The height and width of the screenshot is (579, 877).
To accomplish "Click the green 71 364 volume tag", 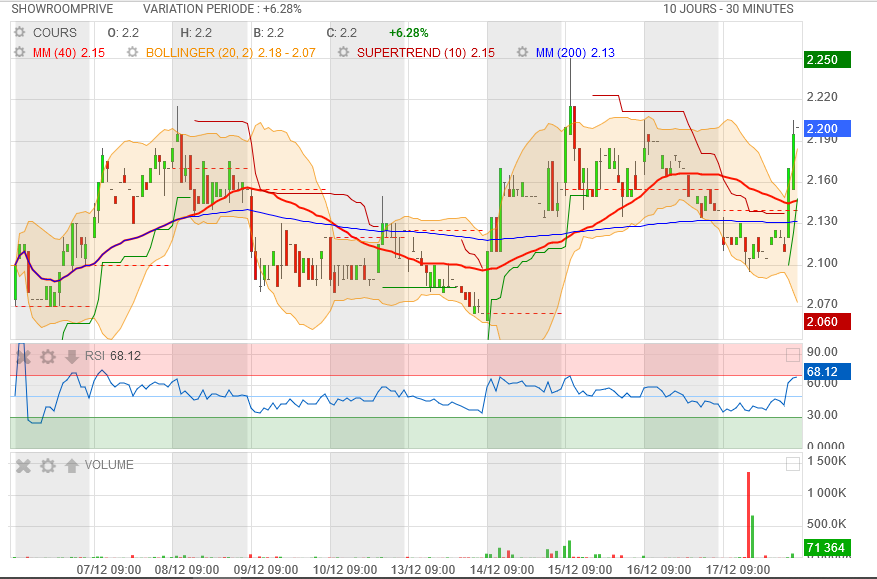I will tap(827, 548).
